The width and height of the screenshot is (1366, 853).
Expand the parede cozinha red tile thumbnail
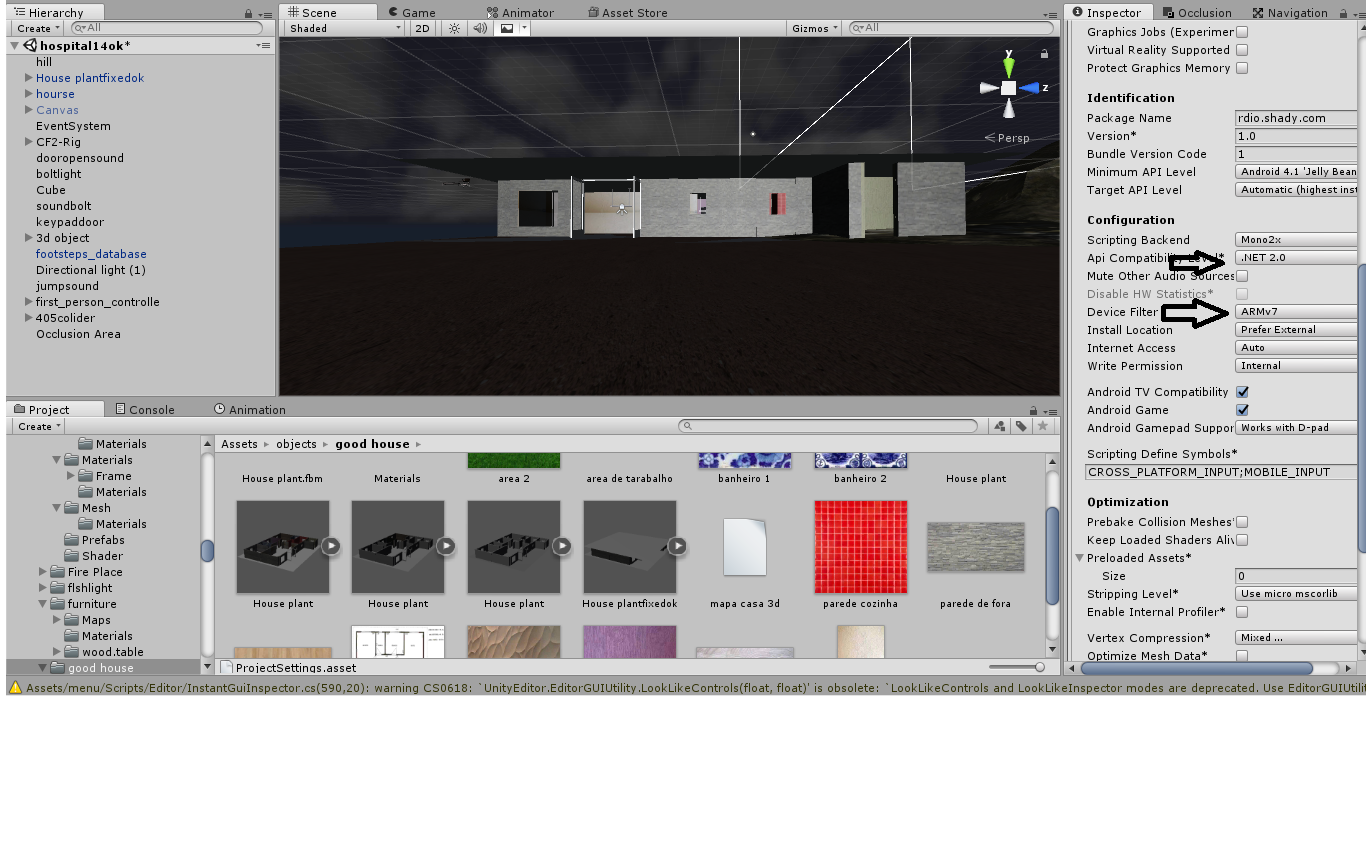[860, 547]
